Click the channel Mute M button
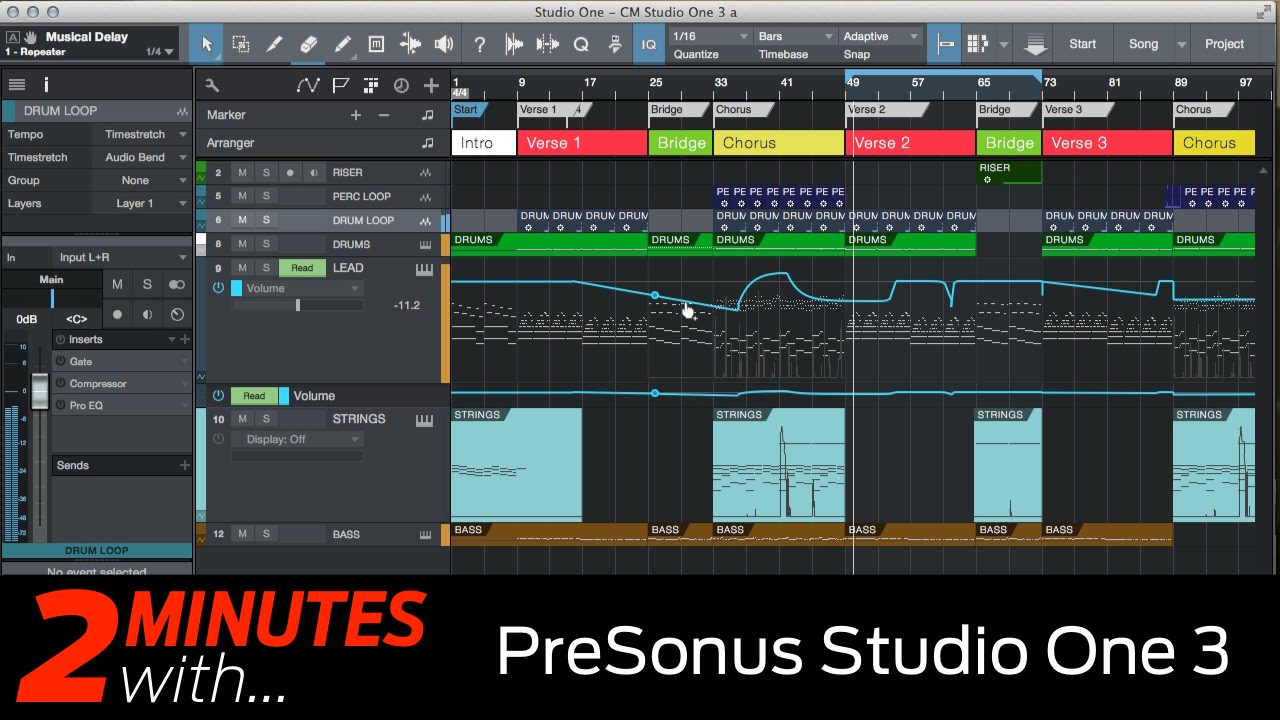Viewport: 1280px width, 720px height. (x=117, y=285)
